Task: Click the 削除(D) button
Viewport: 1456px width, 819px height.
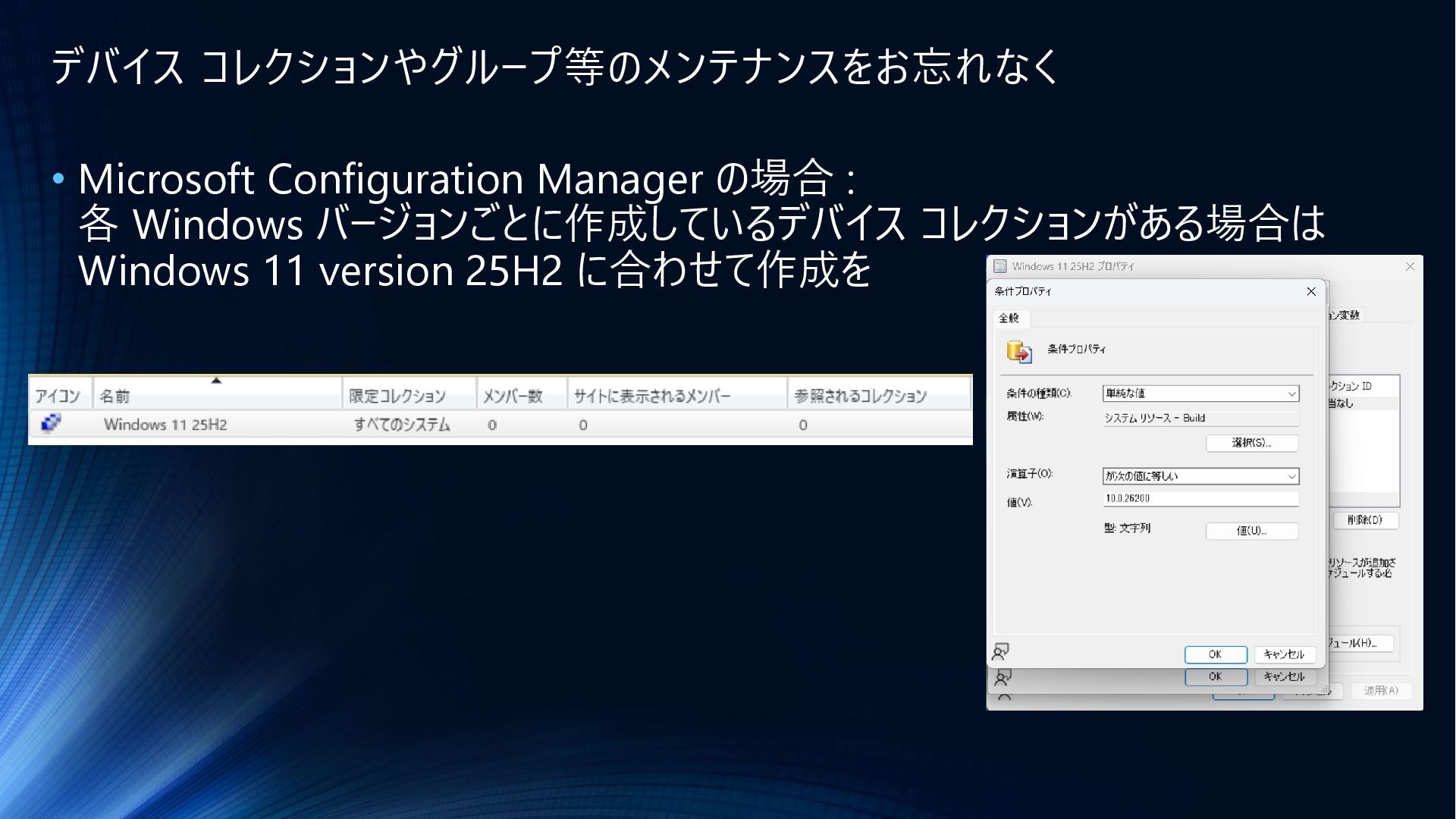Action: 1365,520
